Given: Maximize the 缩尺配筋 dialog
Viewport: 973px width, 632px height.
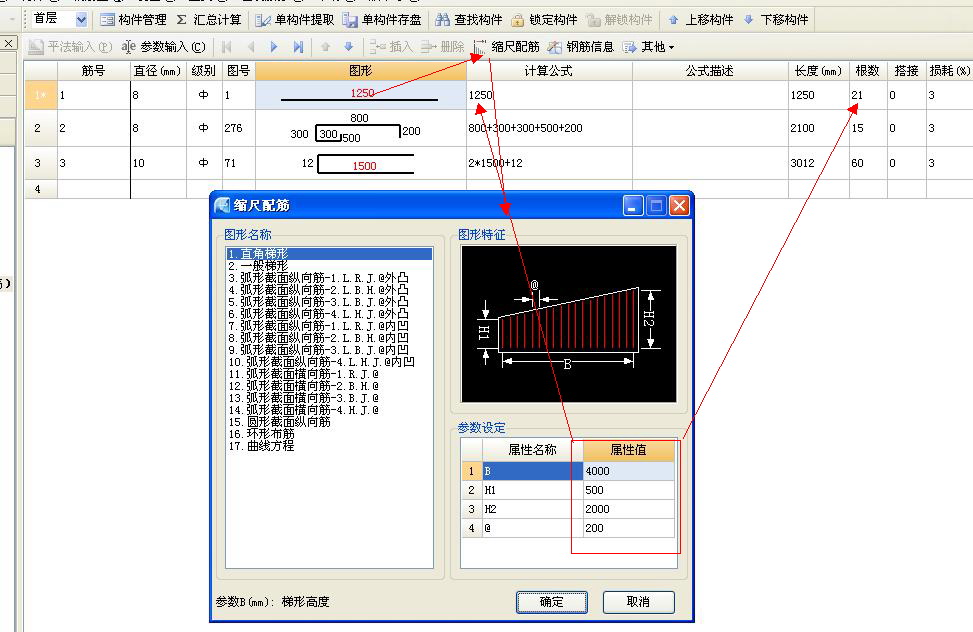Looking at the screenshot, I should pyautogui.click(x=656, y=205).
